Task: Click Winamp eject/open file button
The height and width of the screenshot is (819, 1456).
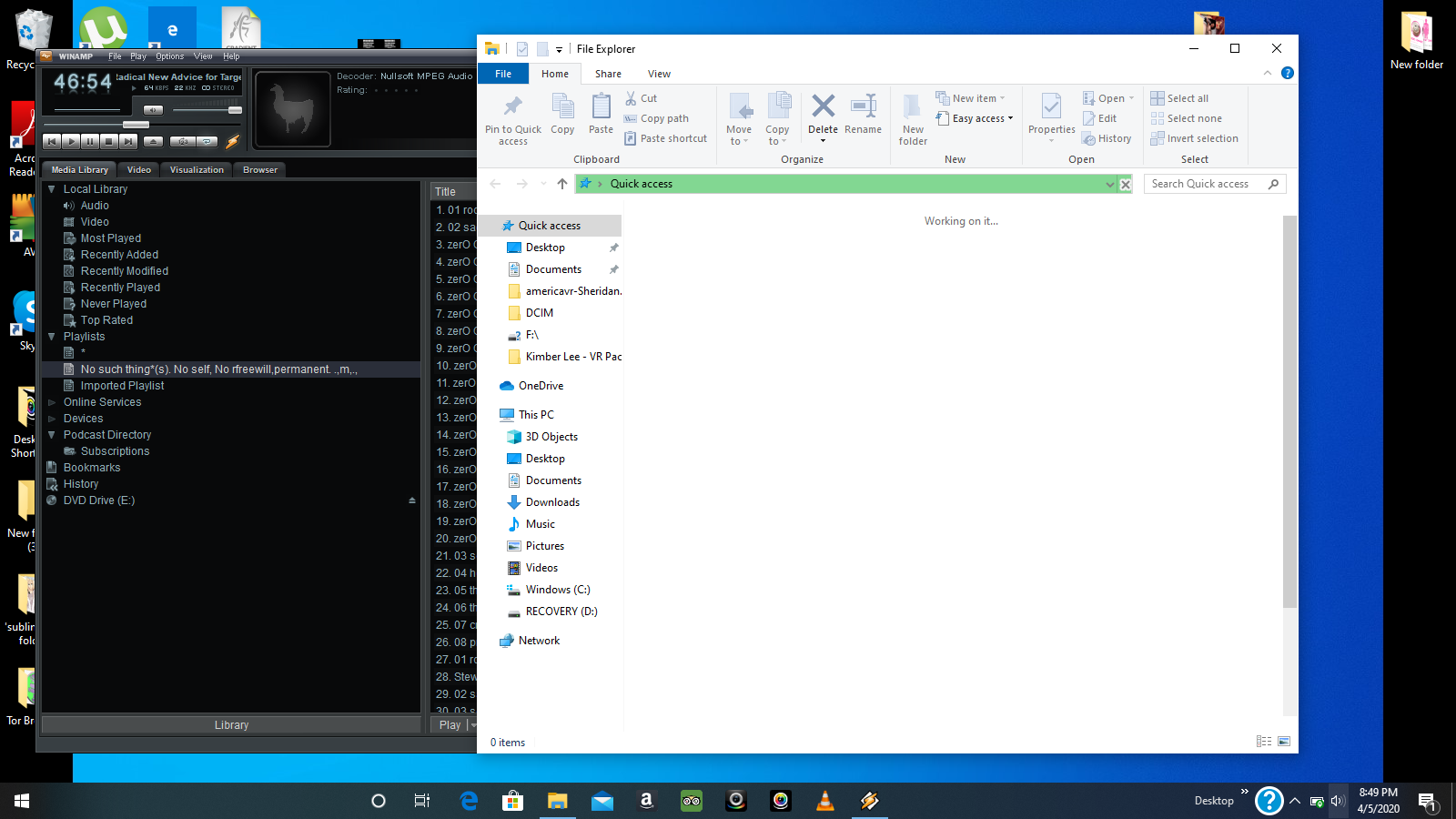Action: click(154, 141)
